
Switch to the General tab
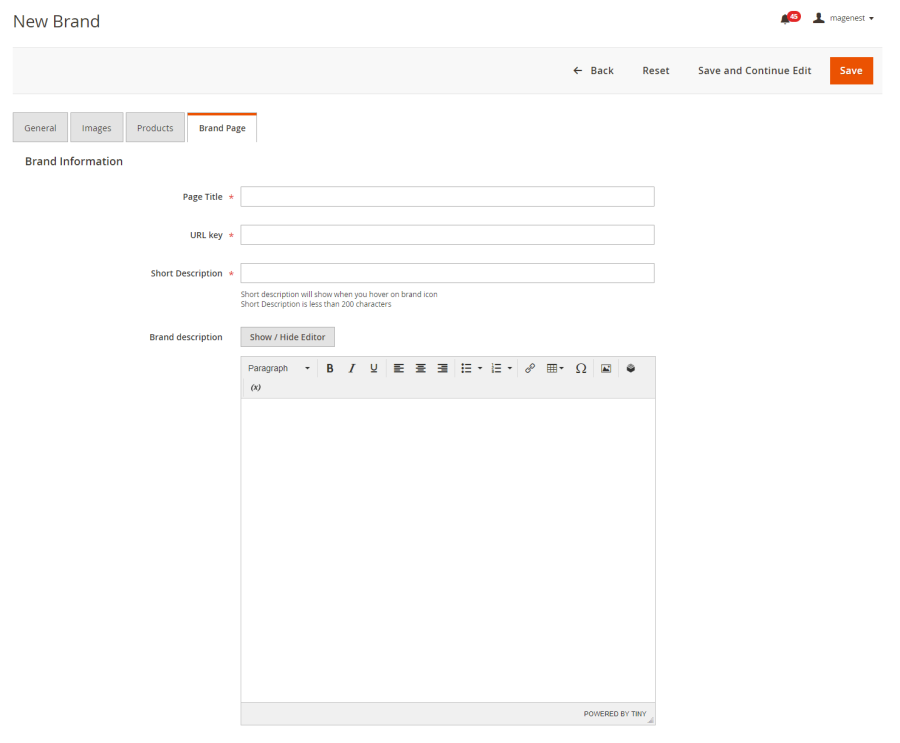(x=40, y=127)
